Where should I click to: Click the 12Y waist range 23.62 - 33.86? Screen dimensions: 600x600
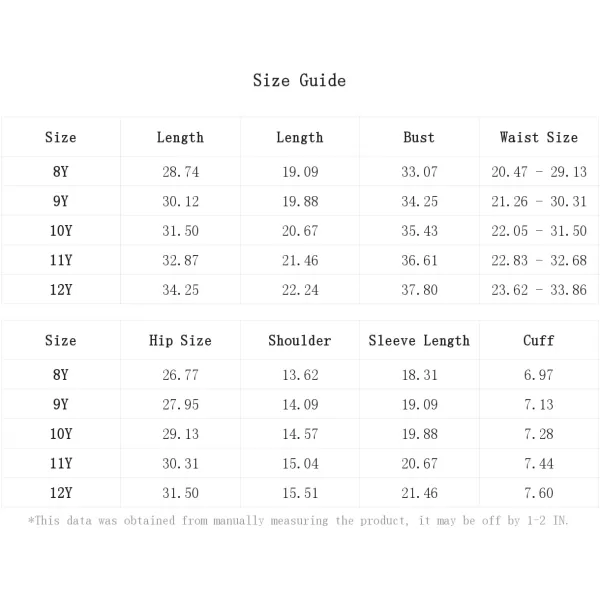coord(539,290)
